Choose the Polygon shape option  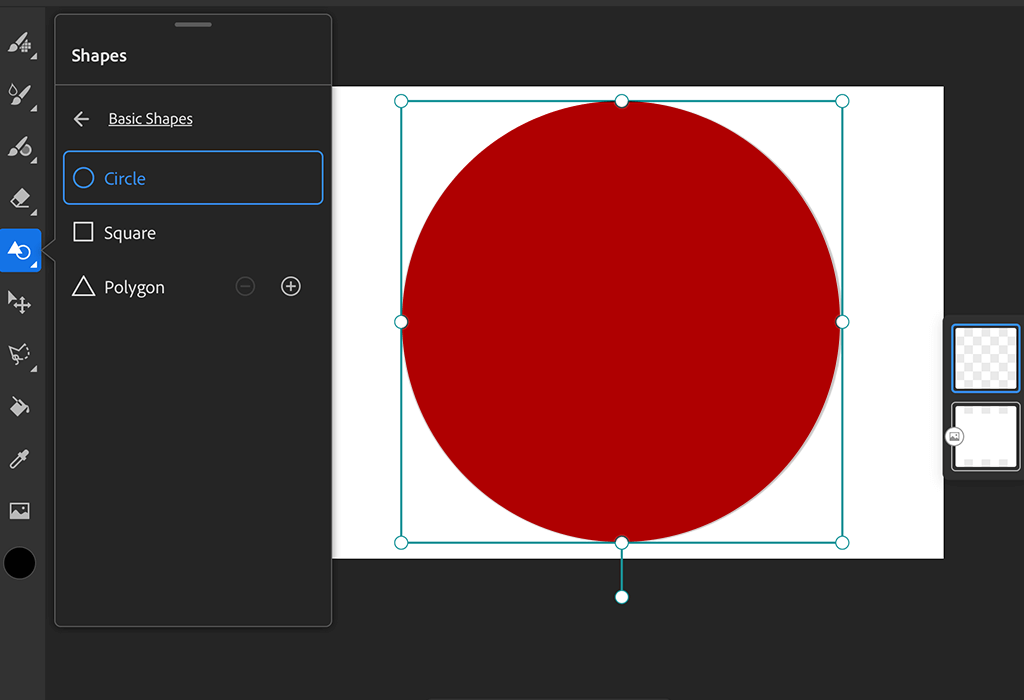(133, 286)
